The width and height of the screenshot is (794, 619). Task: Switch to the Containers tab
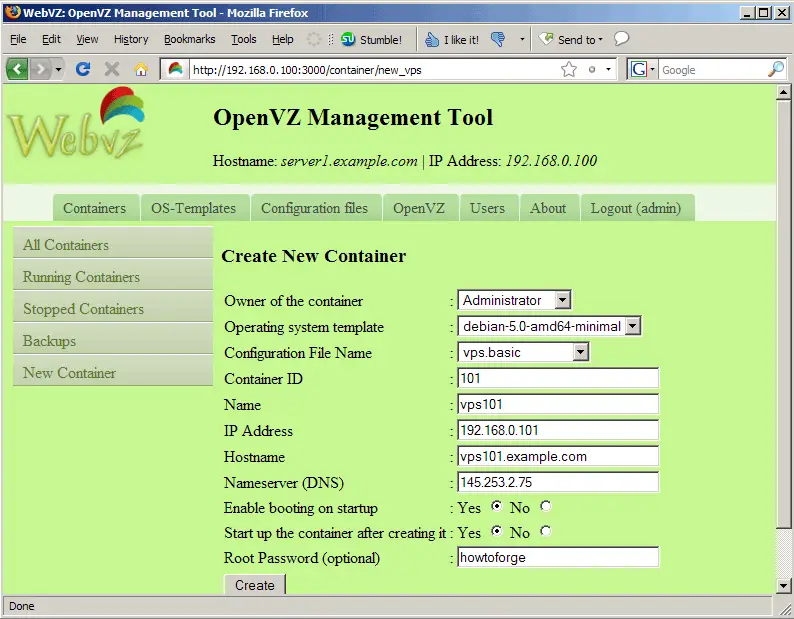[x=95, y=208]
